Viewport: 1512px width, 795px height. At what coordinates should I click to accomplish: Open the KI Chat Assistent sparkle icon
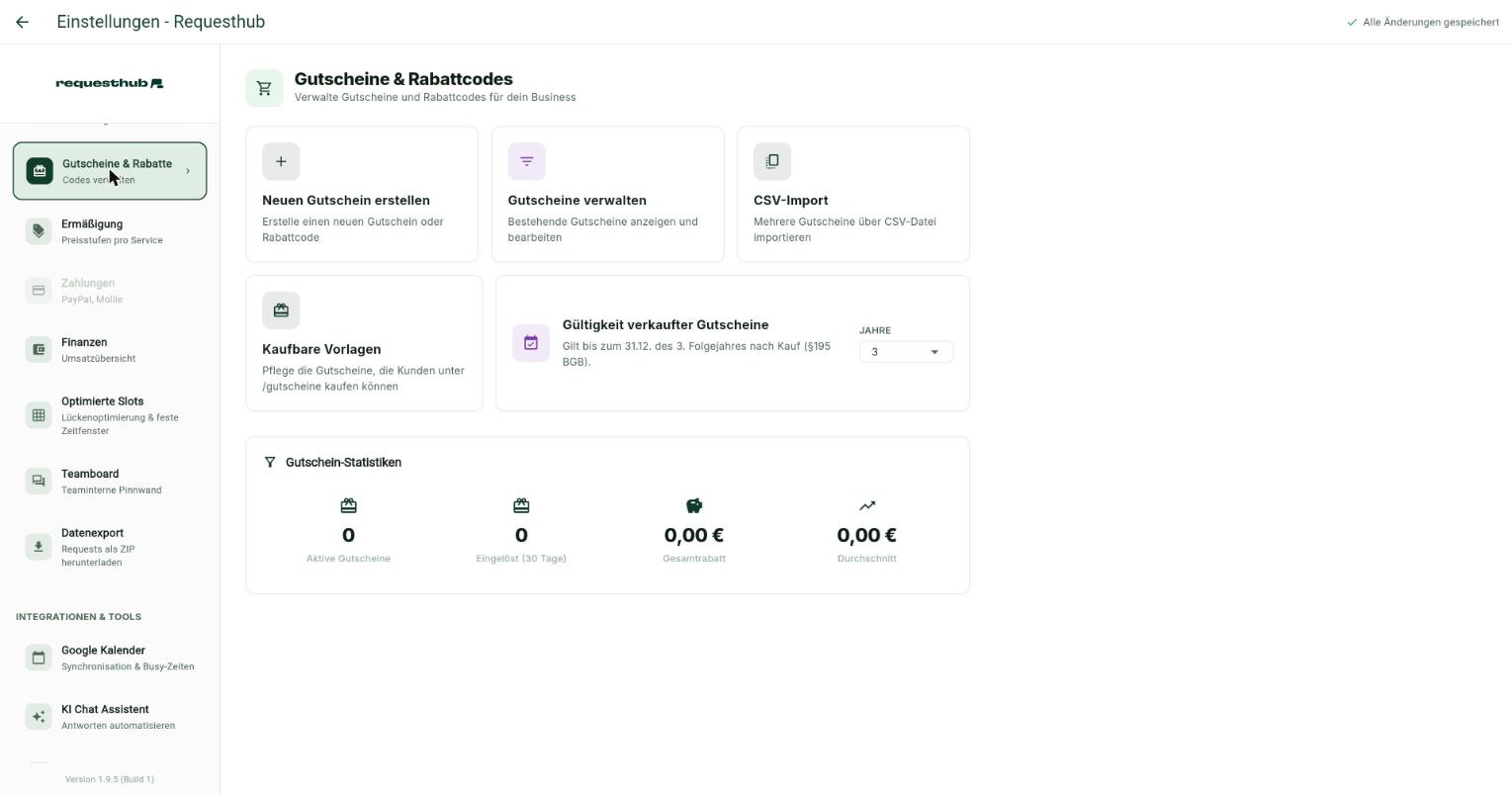pos(39,717)
